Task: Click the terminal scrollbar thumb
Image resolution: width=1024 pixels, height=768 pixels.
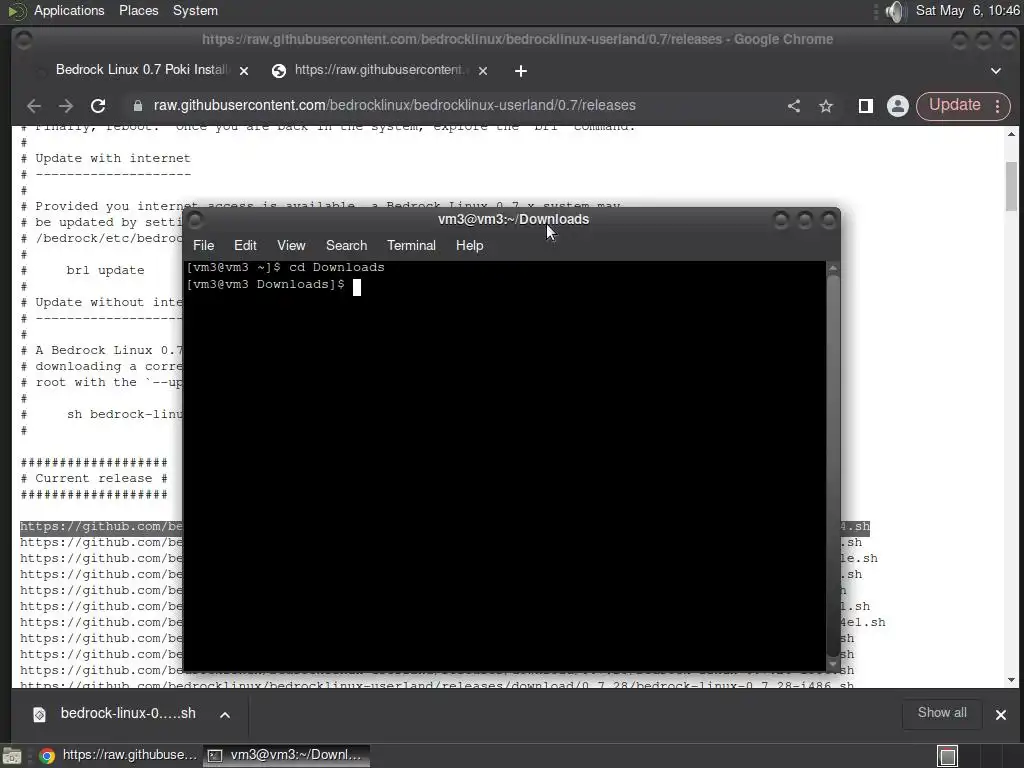Action: [833, 466]
